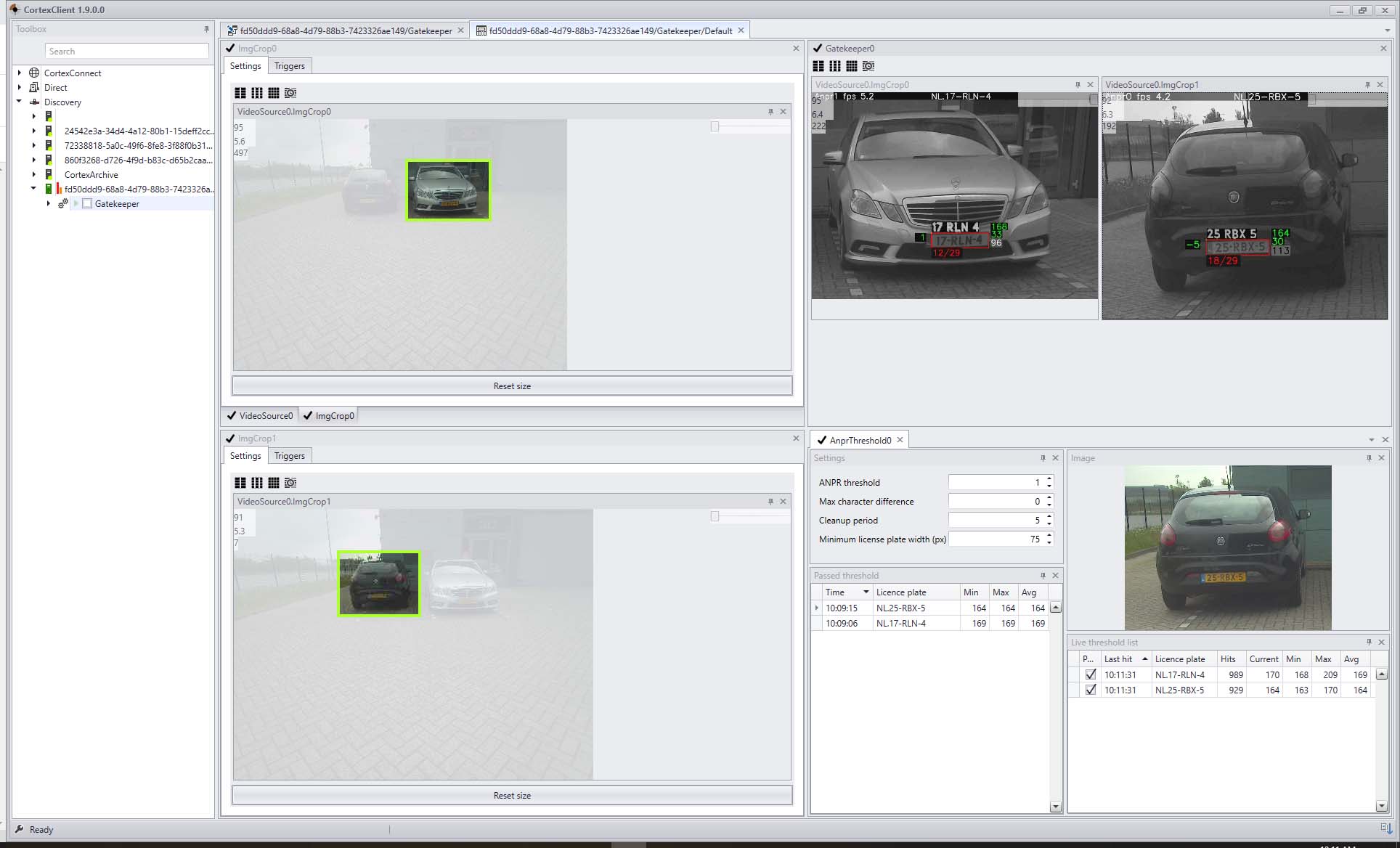Click Reset size button in ImgCrop0 panel
The height and width of the screenshot is (848, 1400).
(512, 386)
